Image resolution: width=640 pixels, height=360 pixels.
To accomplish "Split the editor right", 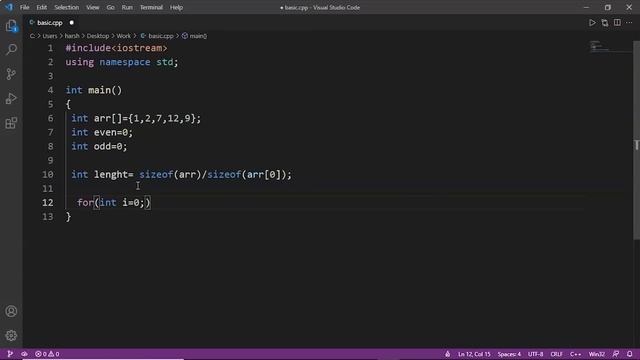I will pos(617,23).
